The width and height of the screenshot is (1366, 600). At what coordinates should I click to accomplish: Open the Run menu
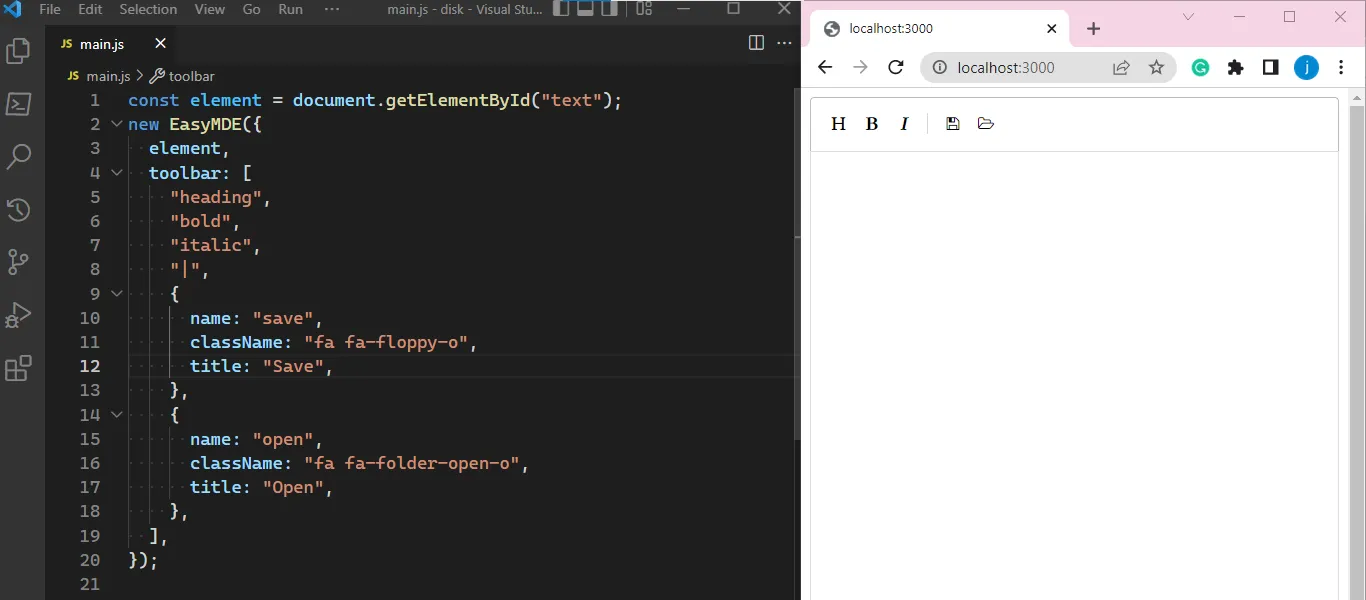tap(290, 9)
